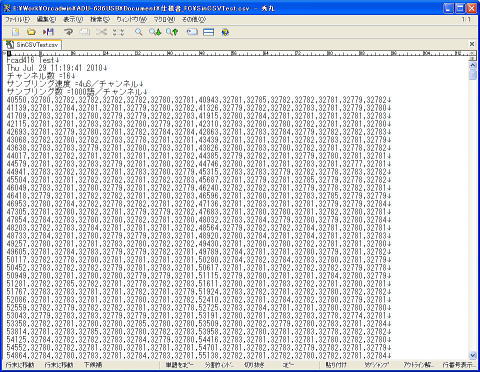Click the data row starting with 51767
Image resolution: width=480 pixels, height=372 pixels.
pyautogui.click(x=199, y=292)
